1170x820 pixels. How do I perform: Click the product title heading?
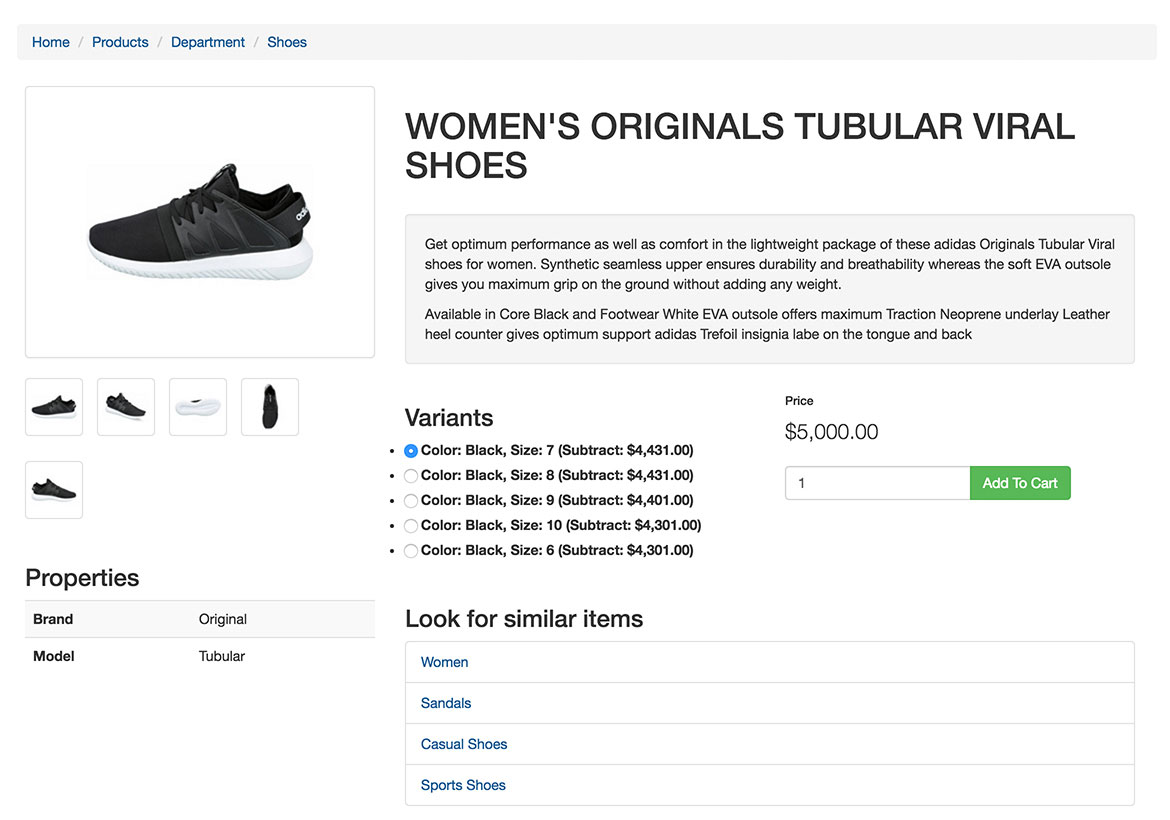click(x=739, y=146)
